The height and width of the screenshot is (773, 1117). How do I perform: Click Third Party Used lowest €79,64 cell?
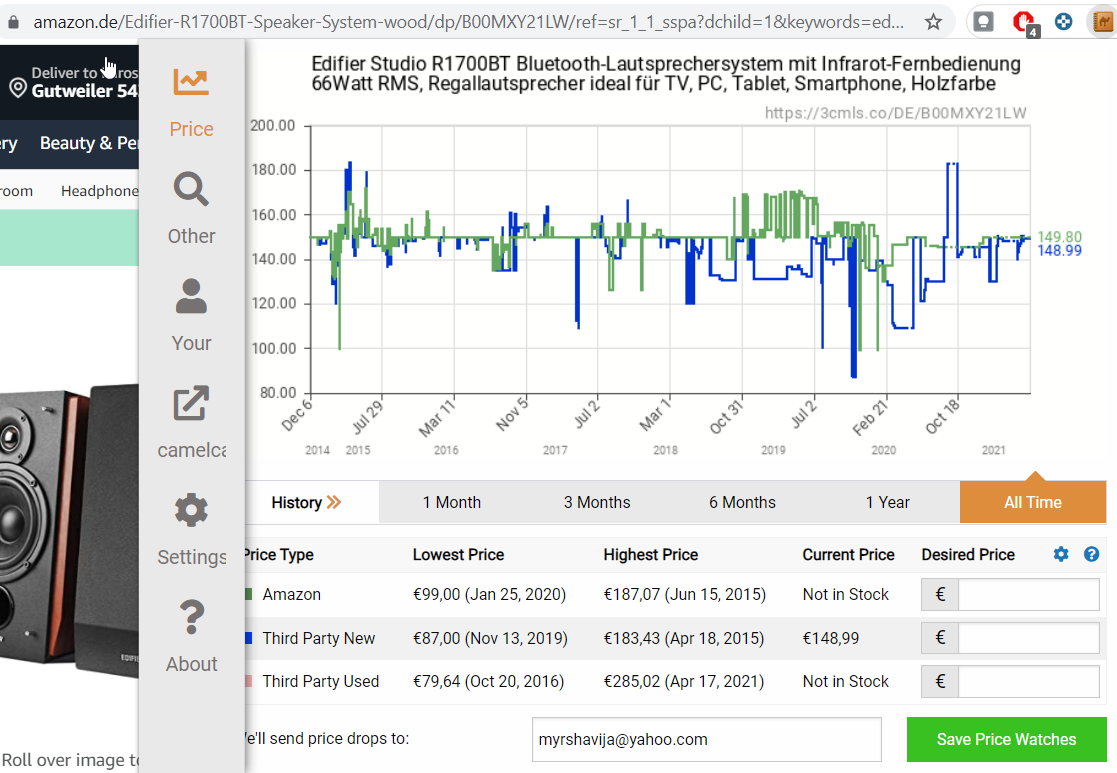click(x=488, y=681)
